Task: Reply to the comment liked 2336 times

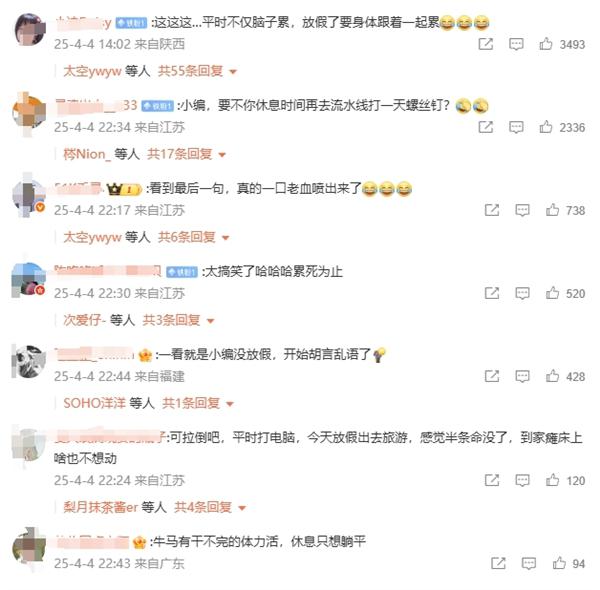Action: click(516, 127)
